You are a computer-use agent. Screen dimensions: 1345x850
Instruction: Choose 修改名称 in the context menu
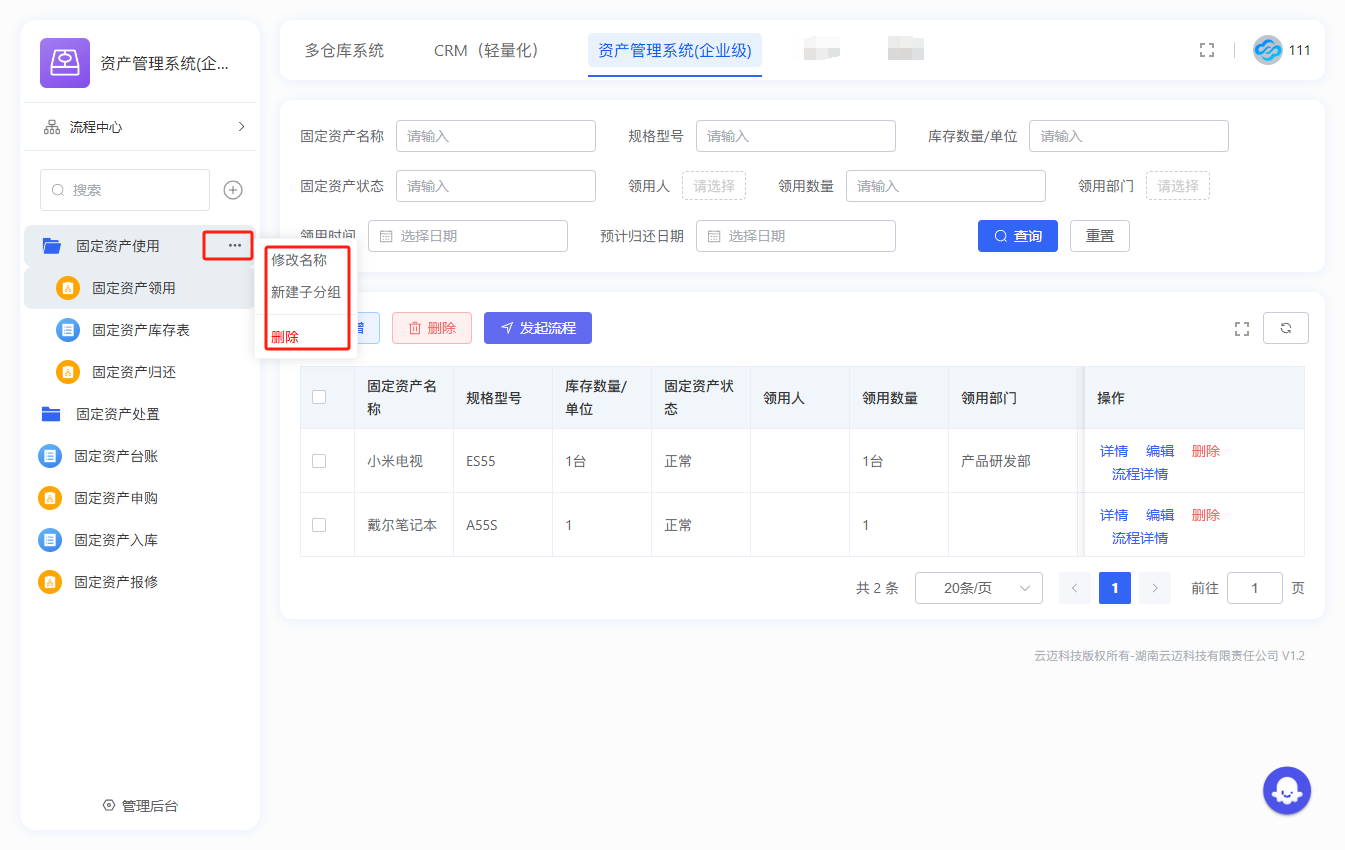(299, 260)
